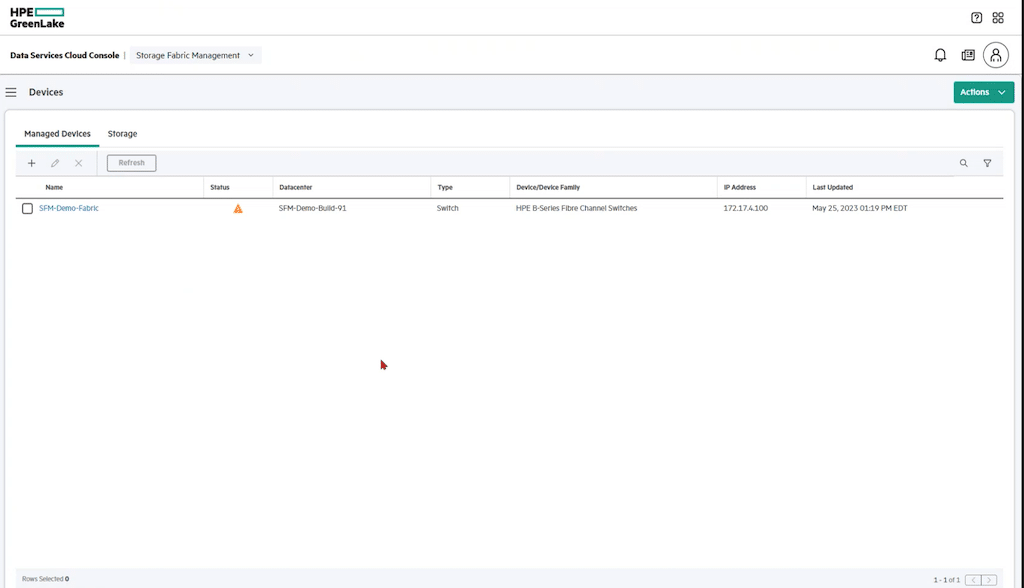
Task: Open the user profile avatar
Action: click(996, 56)
